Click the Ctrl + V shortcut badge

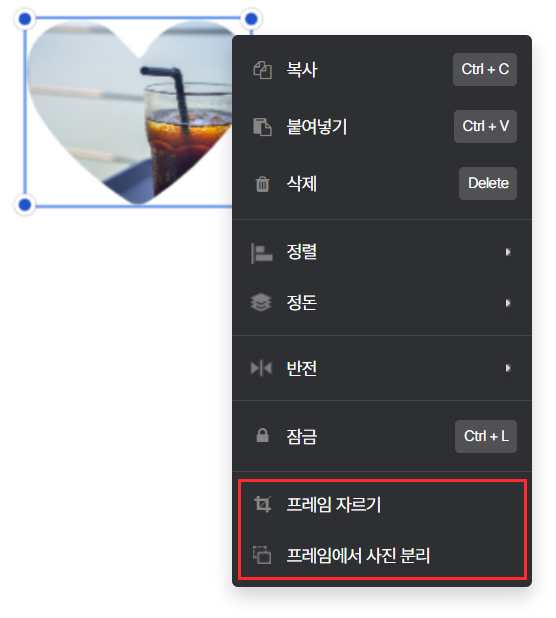pos(485,127)
